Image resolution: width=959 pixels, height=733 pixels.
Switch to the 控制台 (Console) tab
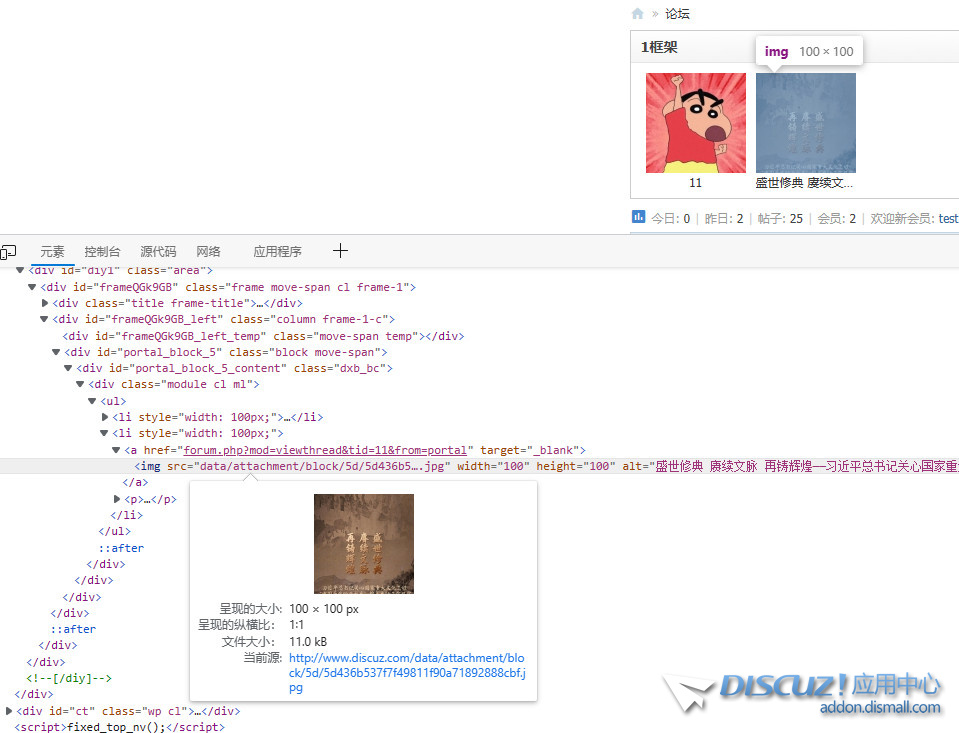pos(102,252)
